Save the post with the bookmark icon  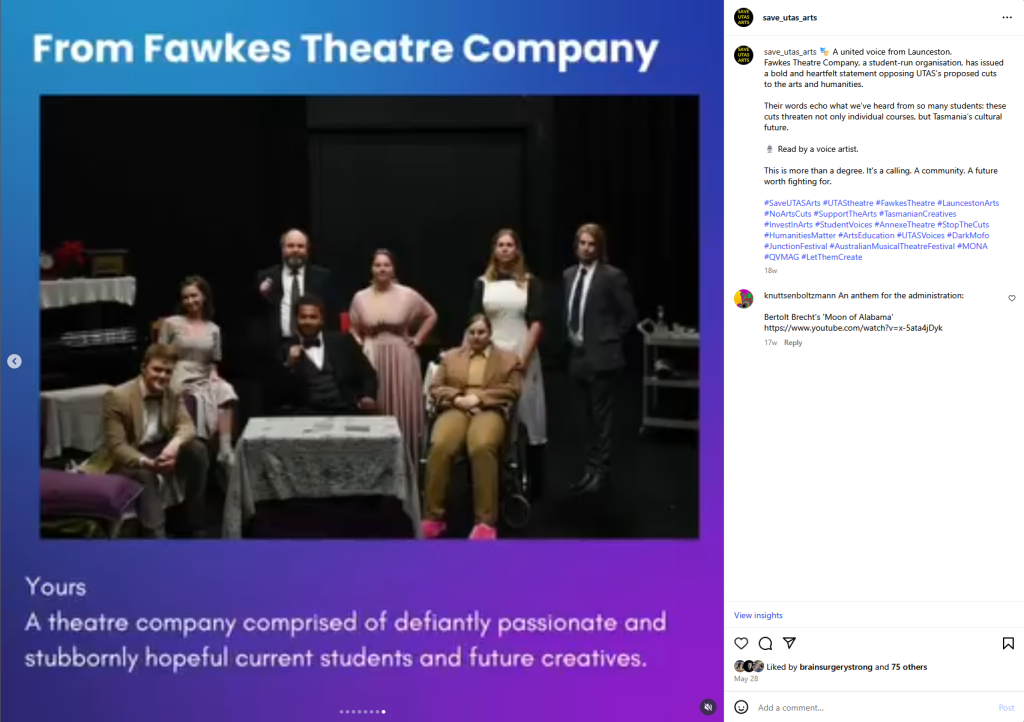pyautogui.click(x=1008, y=643)
